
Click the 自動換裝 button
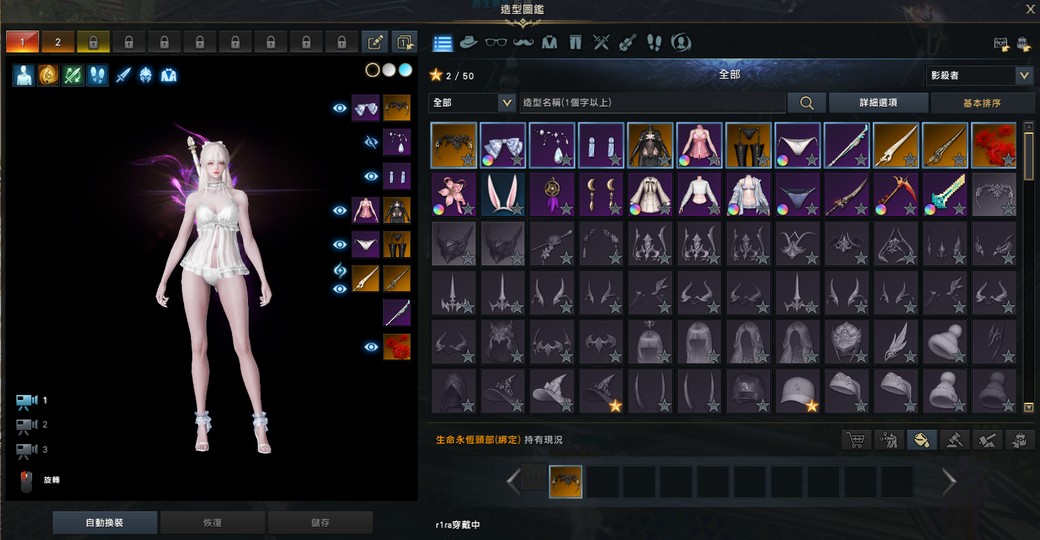[x=105, y=522]
